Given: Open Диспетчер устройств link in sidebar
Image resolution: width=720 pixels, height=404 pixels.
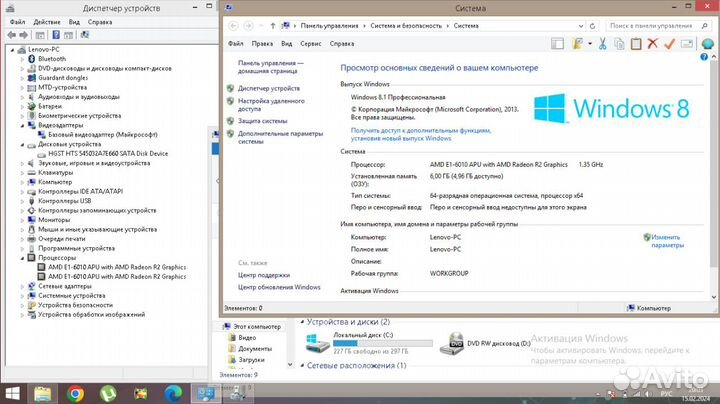Looking at the screenshot, I should [269, 88].
